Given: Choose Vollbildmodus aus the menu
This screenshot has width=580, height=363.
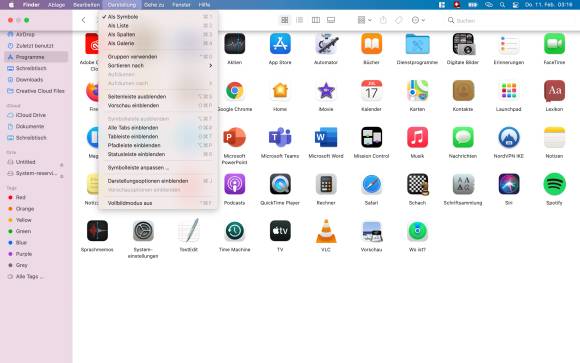Looking at the screenshot, I should click(158, 203).
